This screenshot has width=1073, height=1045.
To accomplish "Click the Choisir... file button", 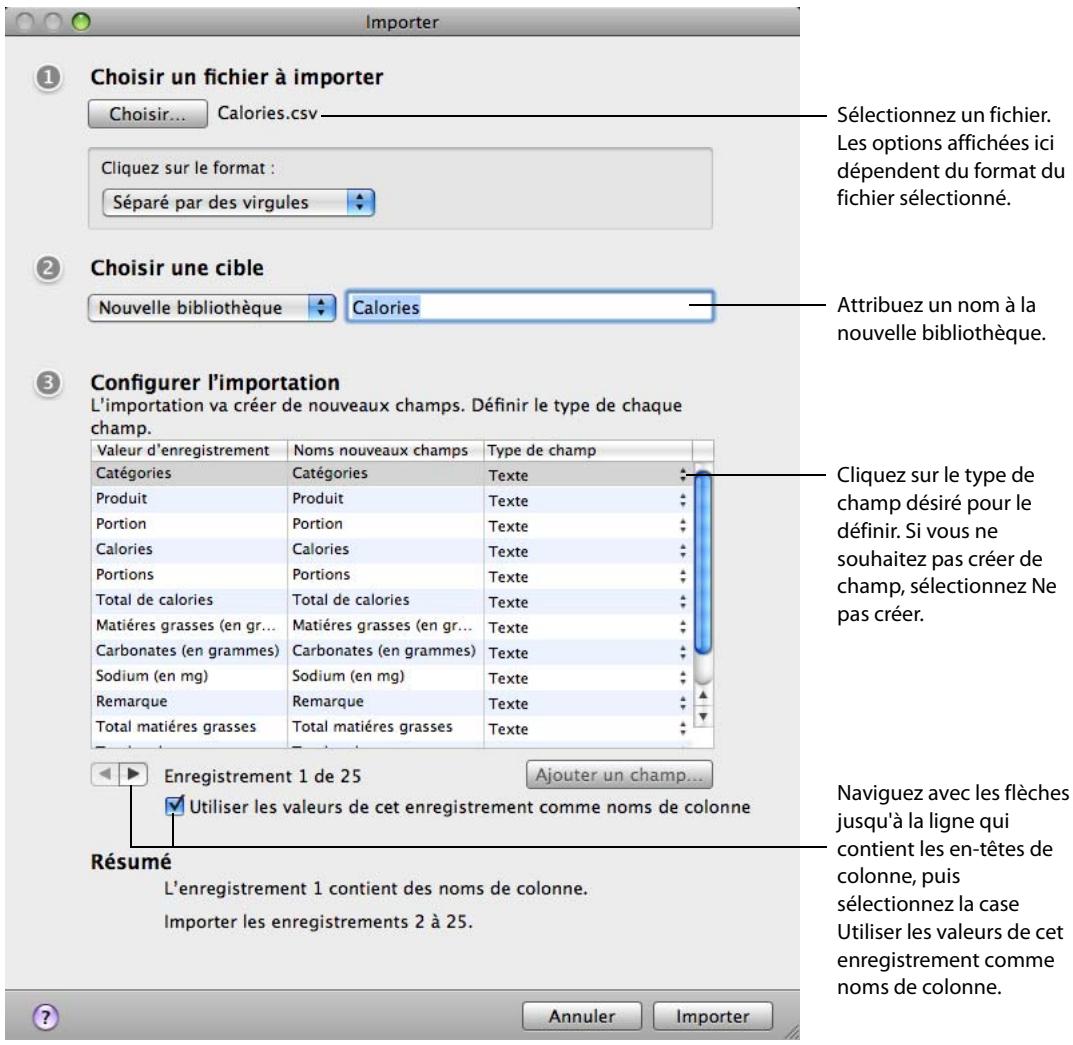I will click(x=148, y=114).
